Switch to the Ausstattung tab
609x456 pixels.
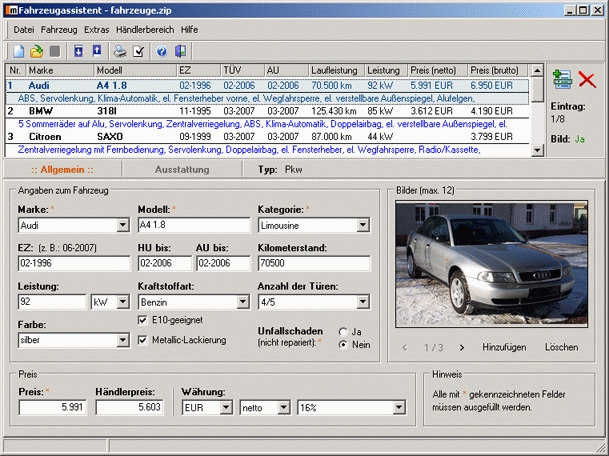[182, 170]
